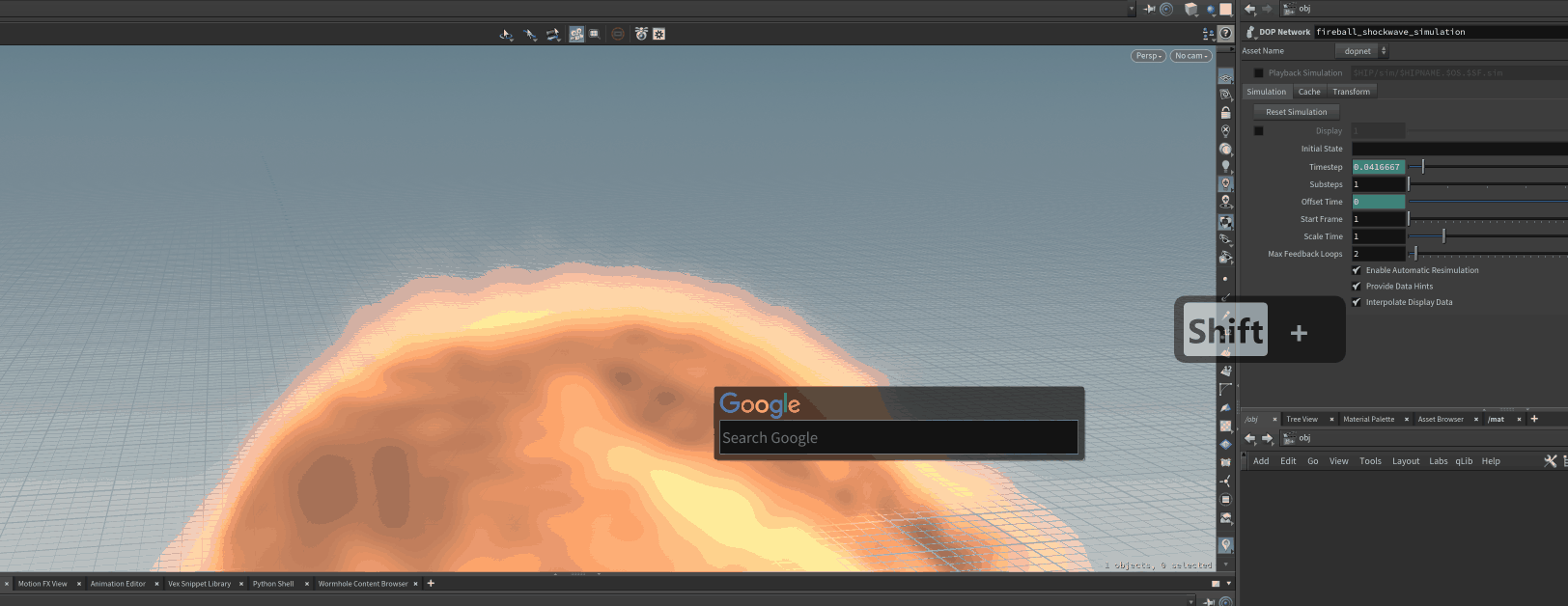This screenshot has width=1568, height=606.
Task: Open the top bar dropdown arrow left of pin
Action: 1132,9
